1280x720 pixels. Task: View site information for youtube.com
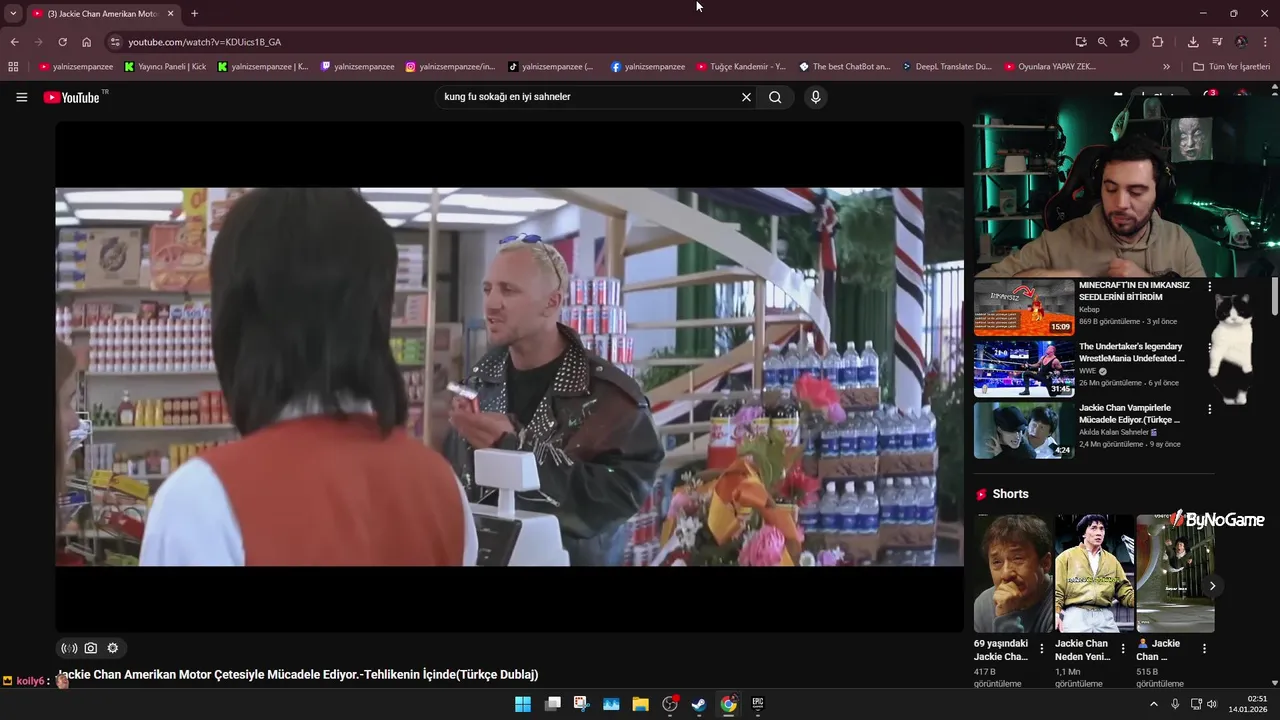coord(115,42)
